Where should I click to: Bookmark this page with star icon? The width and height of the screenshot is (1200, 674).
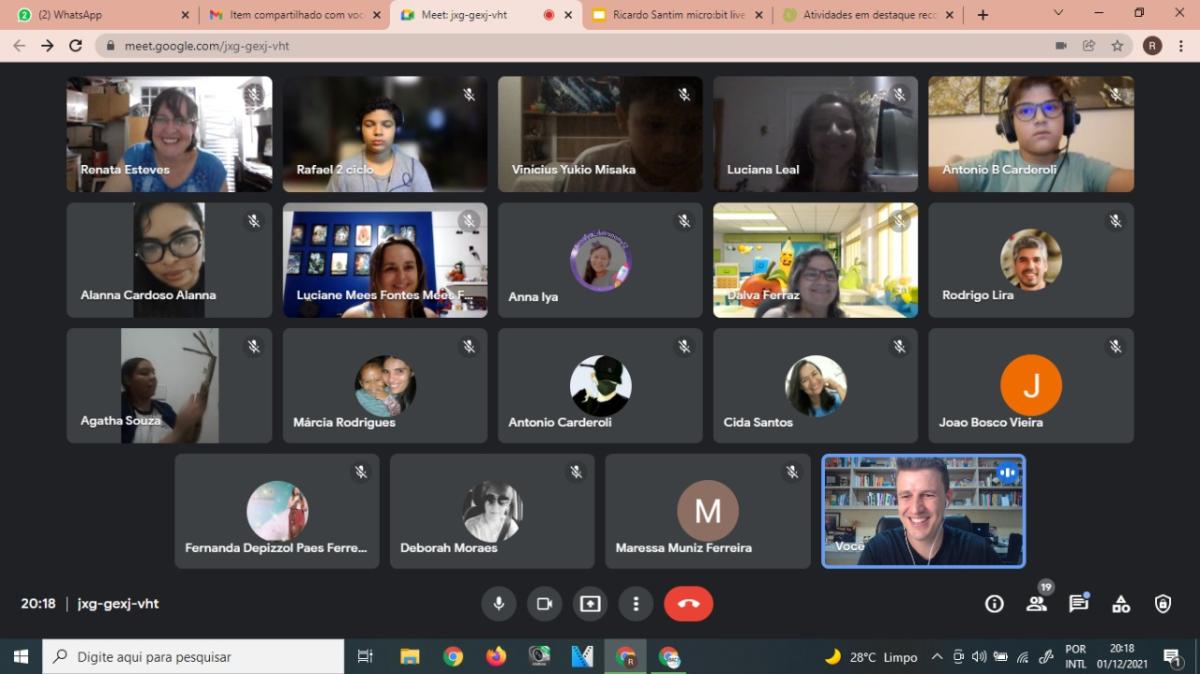point(1117,45)
